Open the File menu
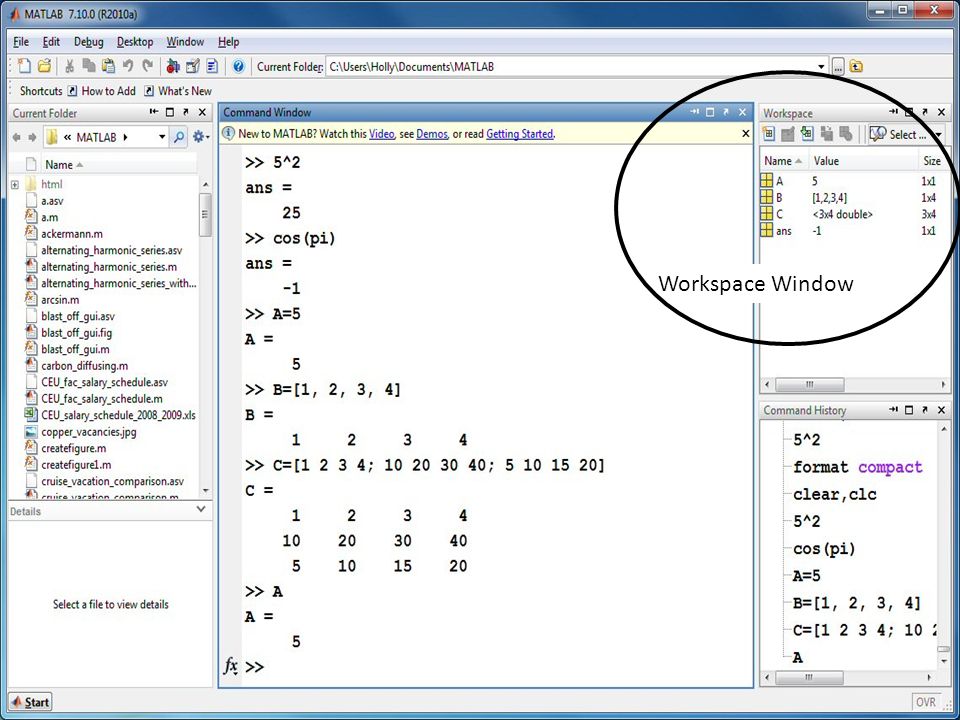Viewport: 960px width, 720px height. [x=21, y=42]
